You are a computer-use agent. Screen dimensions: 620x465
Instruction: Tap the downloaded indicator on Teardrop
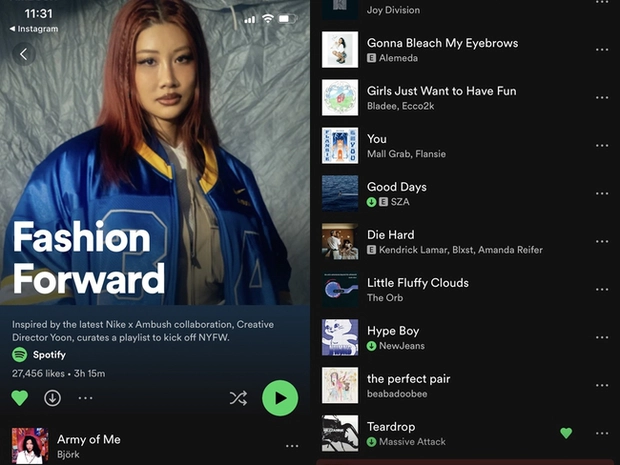point(371,442)
